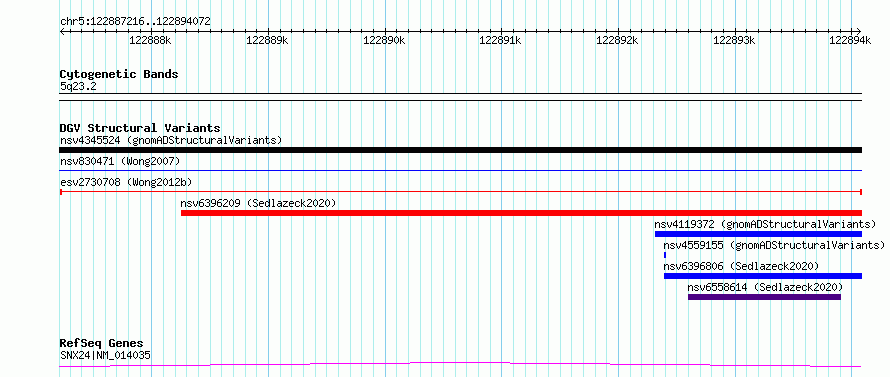Select the RefSeq Genes track heading
The height and width of the screenshot is (377, 890).
[102, 344]
